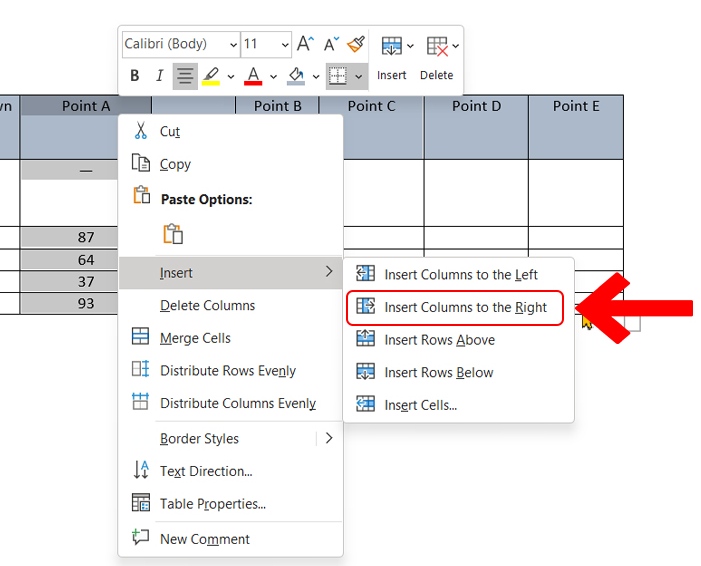Click the mini toolbar Delete table icon
This screenshot has width=701, height=566.
point(437,46)
